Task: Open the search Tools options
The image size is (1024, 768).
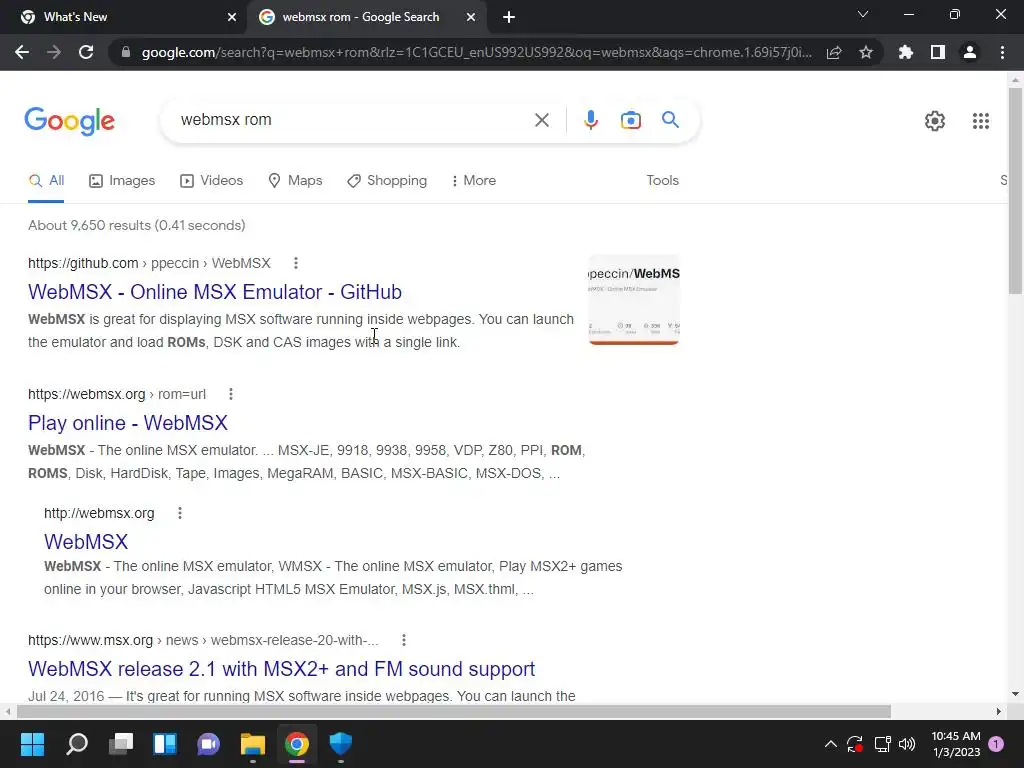Action: click(662, 181)
